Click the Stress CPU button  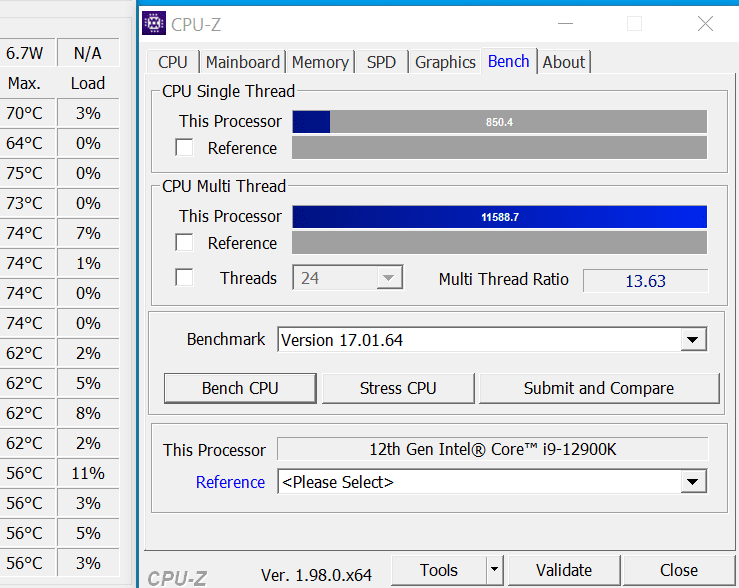(398, 388)
